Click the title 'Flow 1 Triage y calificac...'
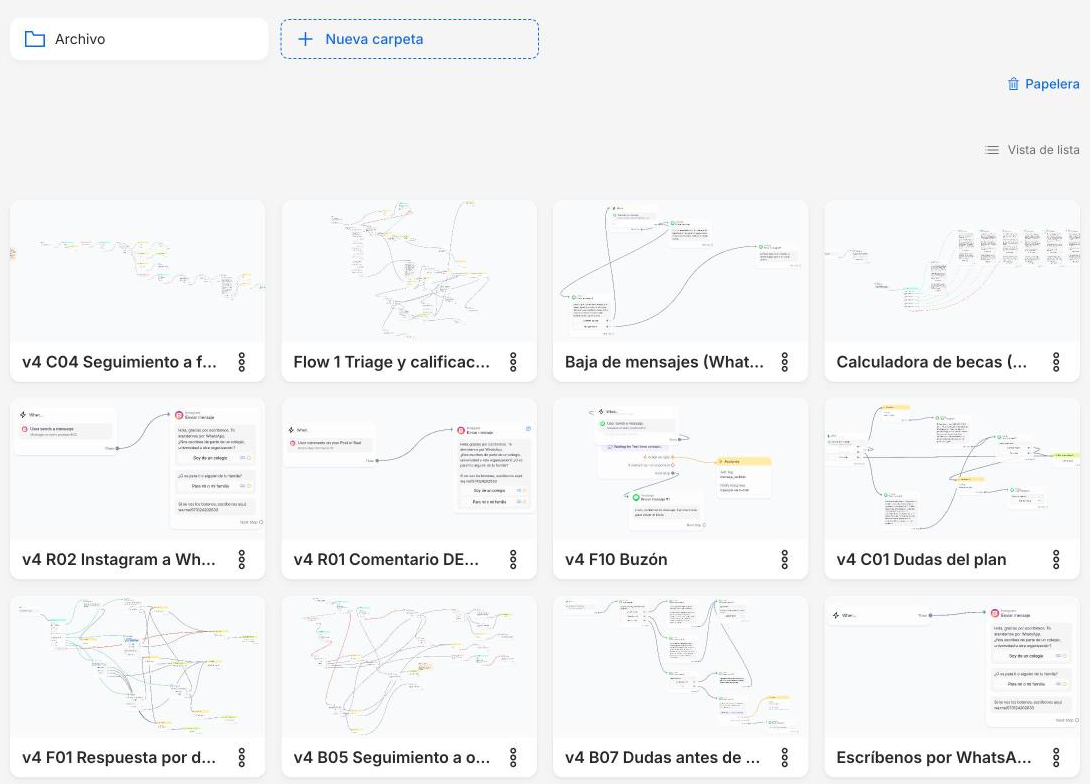The image size is (1090, 784). tap(391, 362)
